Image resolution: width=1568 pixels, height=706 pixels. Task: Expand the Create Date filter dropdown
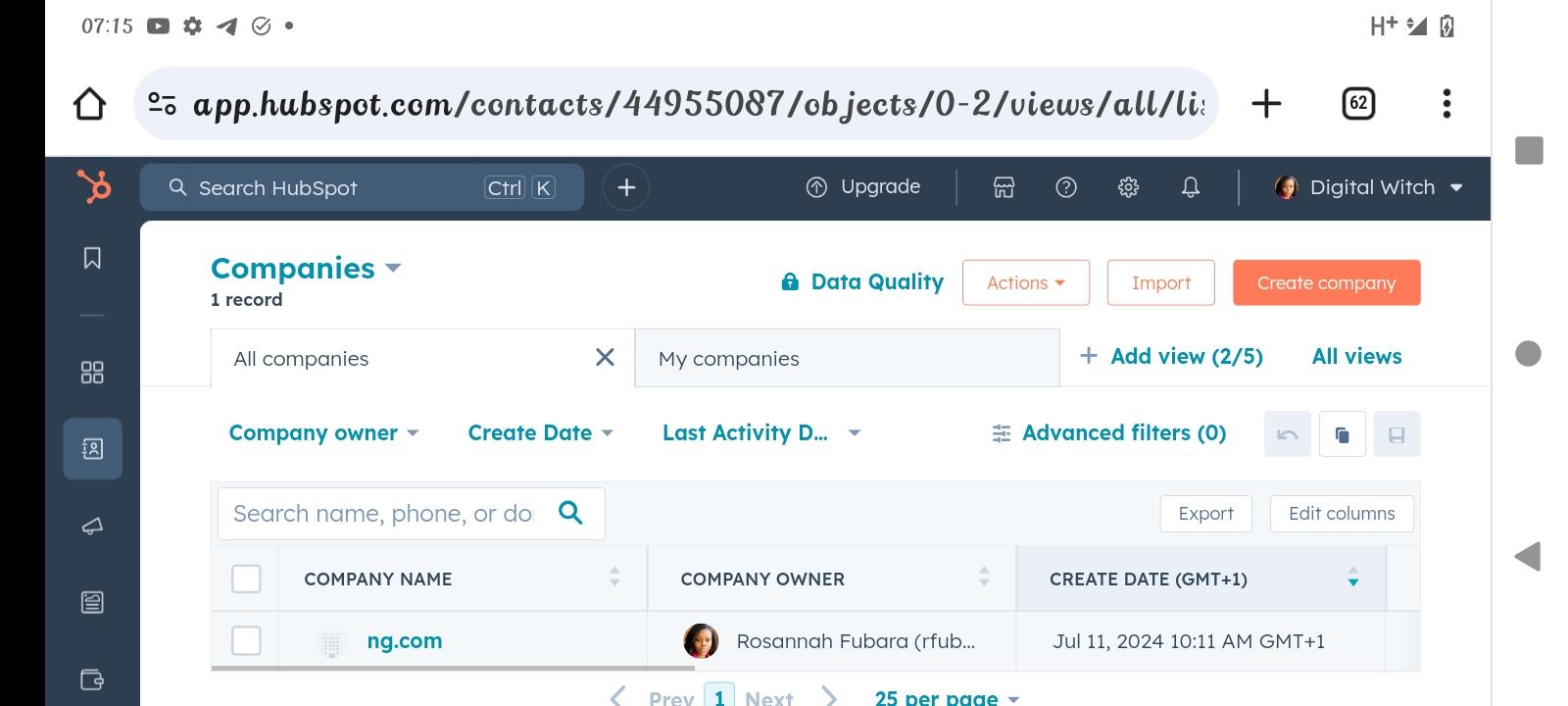[540, 433]
